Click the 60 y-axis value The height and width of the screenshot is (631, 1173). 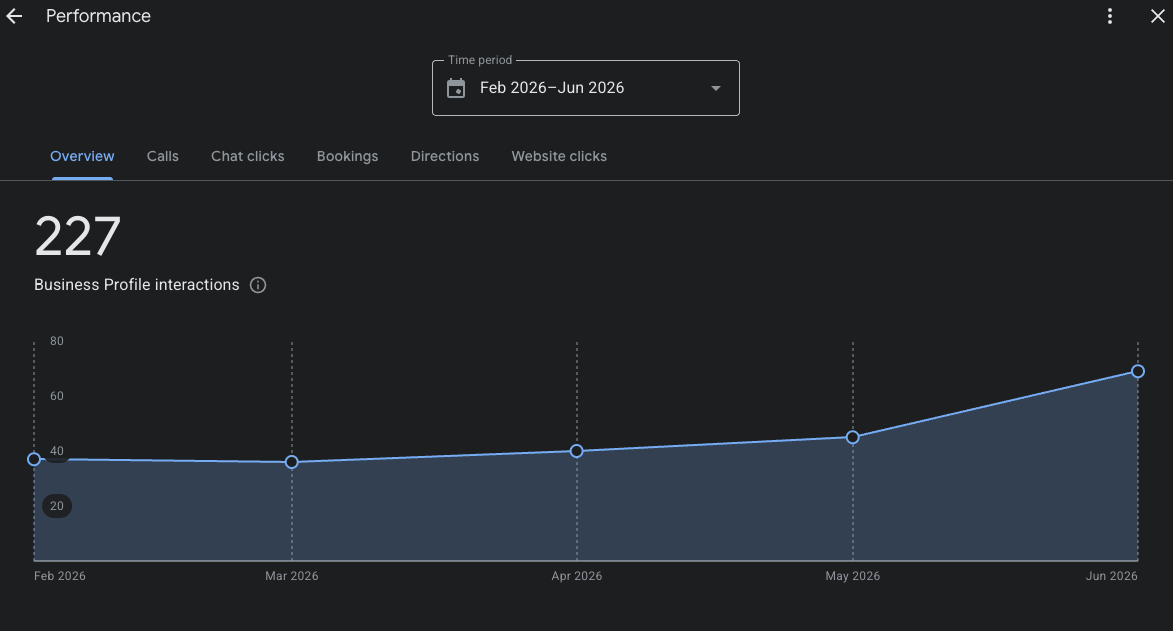click(57, 396)
